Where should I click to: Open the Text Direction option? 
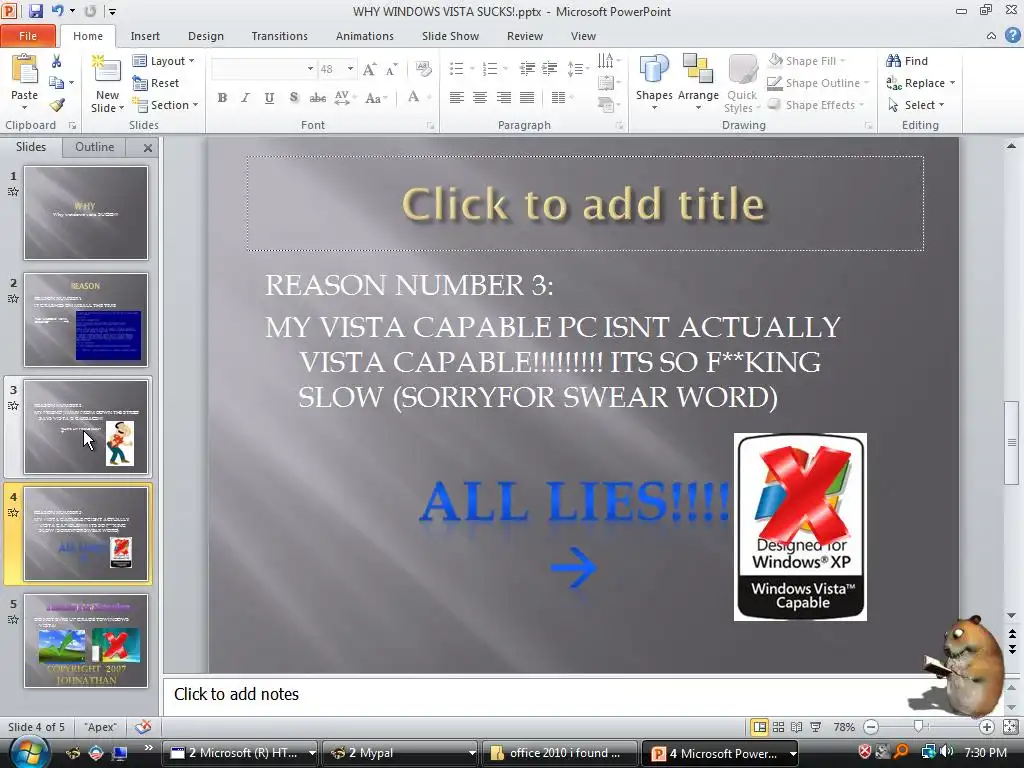(607, 61)
